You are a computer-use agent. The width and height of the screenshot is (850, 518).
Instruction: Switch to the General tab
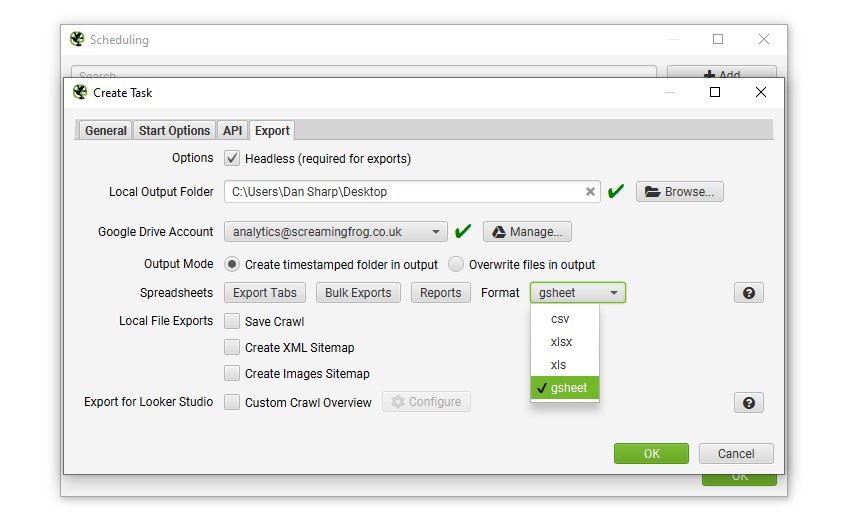[105, 131]
